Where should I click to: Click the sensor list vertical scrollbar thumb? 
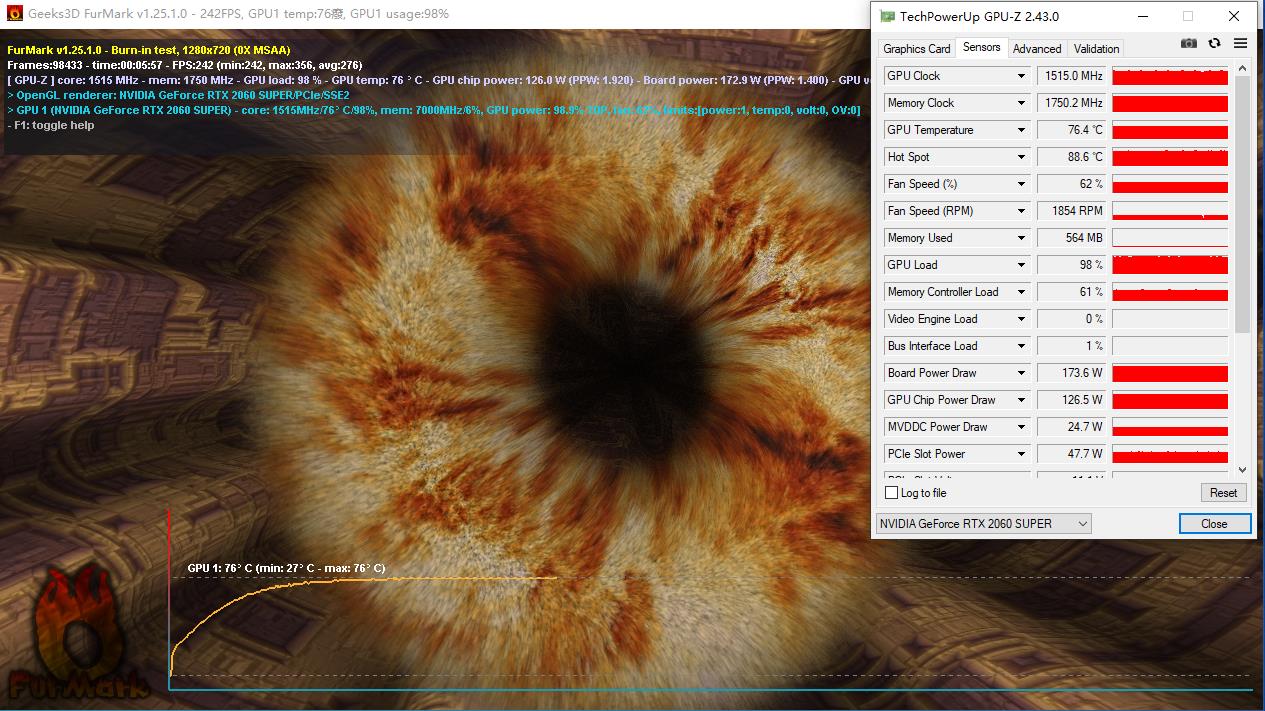click(1242, 200)
